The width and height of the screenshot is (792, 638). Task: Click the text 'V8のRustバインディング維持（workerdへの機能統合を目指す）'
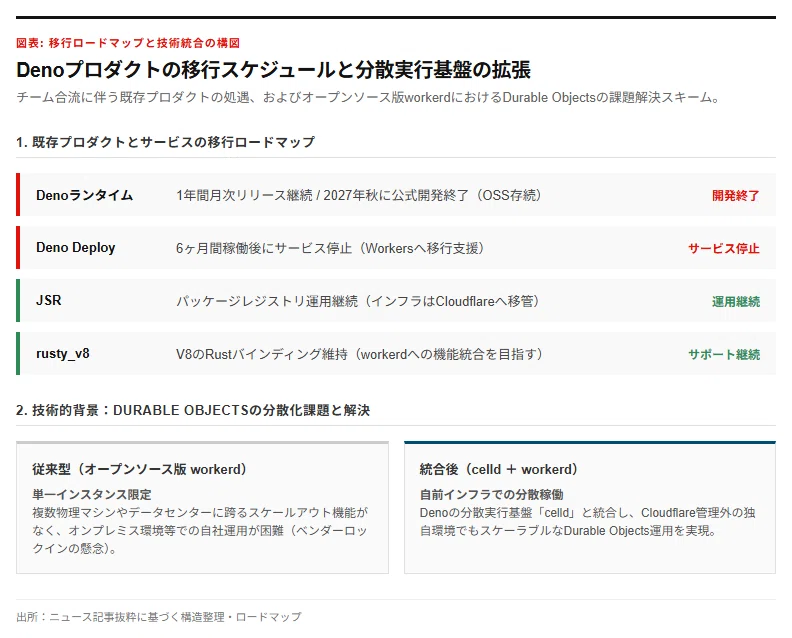(360, 354)
